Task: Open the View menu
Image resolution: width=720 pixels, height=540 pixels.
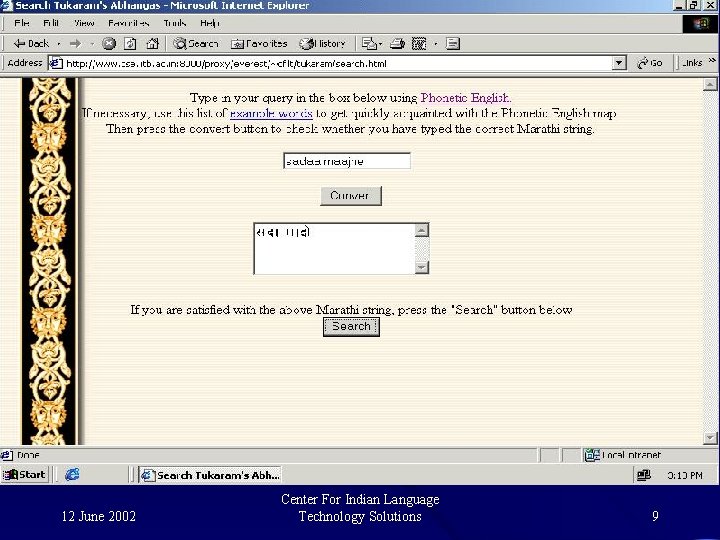Action: (x=84, y=23)
